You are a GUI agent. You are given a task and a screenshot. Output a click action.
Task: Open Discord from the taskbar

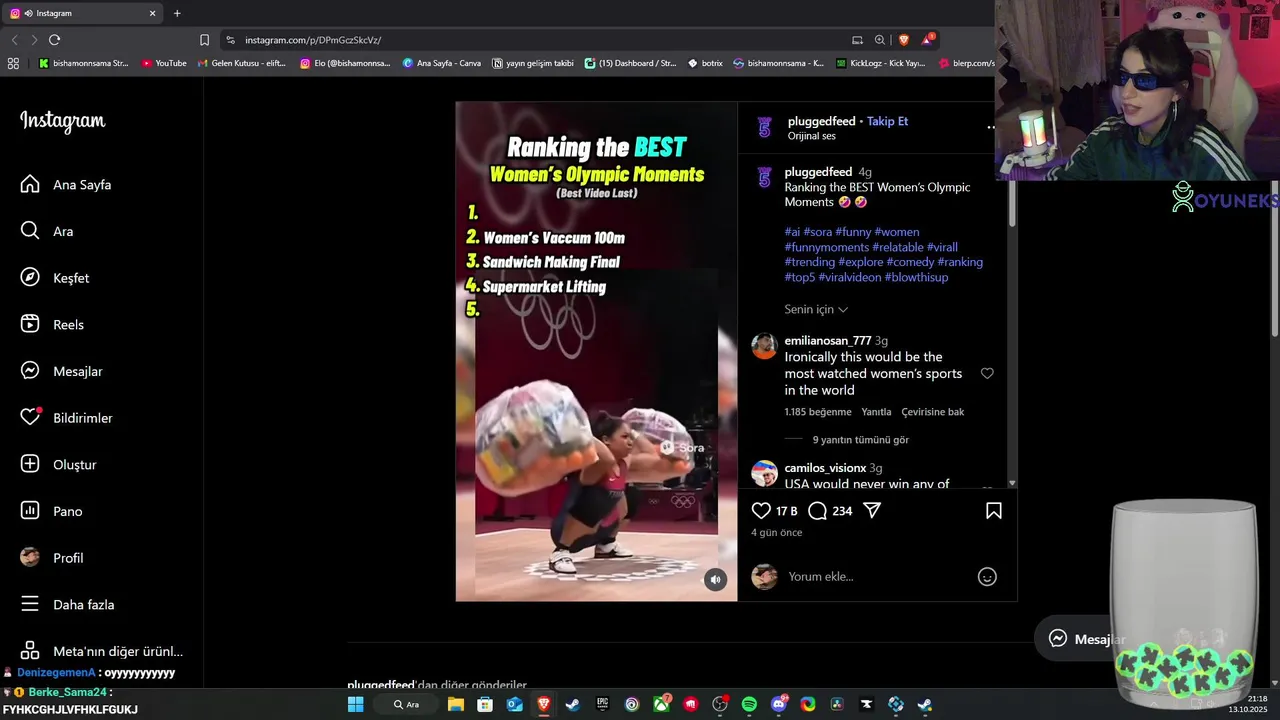pos(778,704)
